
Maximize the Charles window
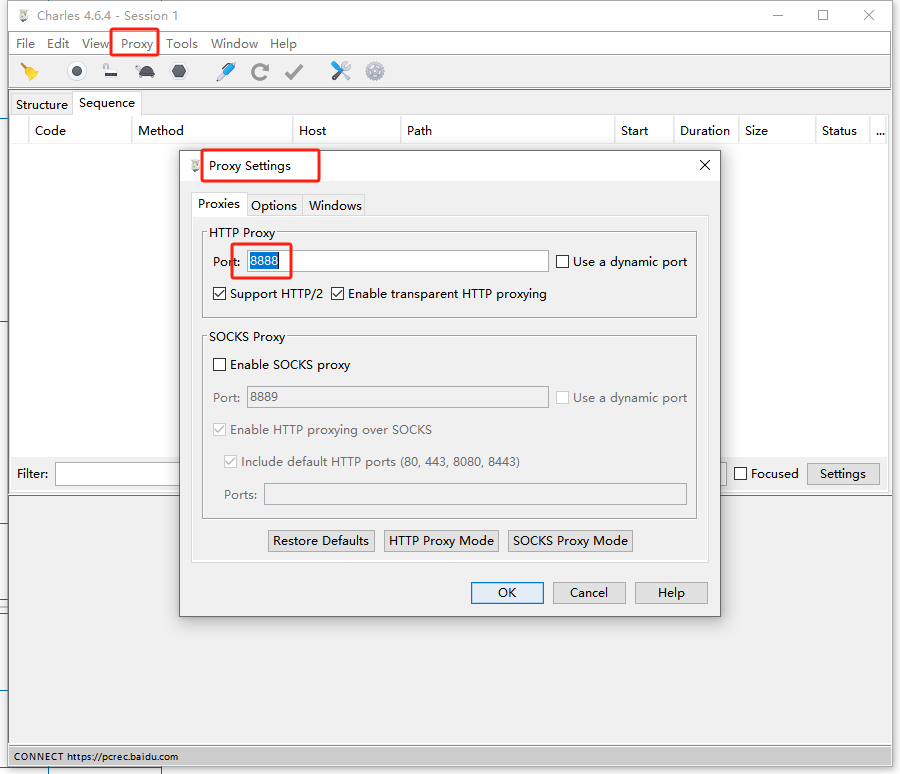823,16
